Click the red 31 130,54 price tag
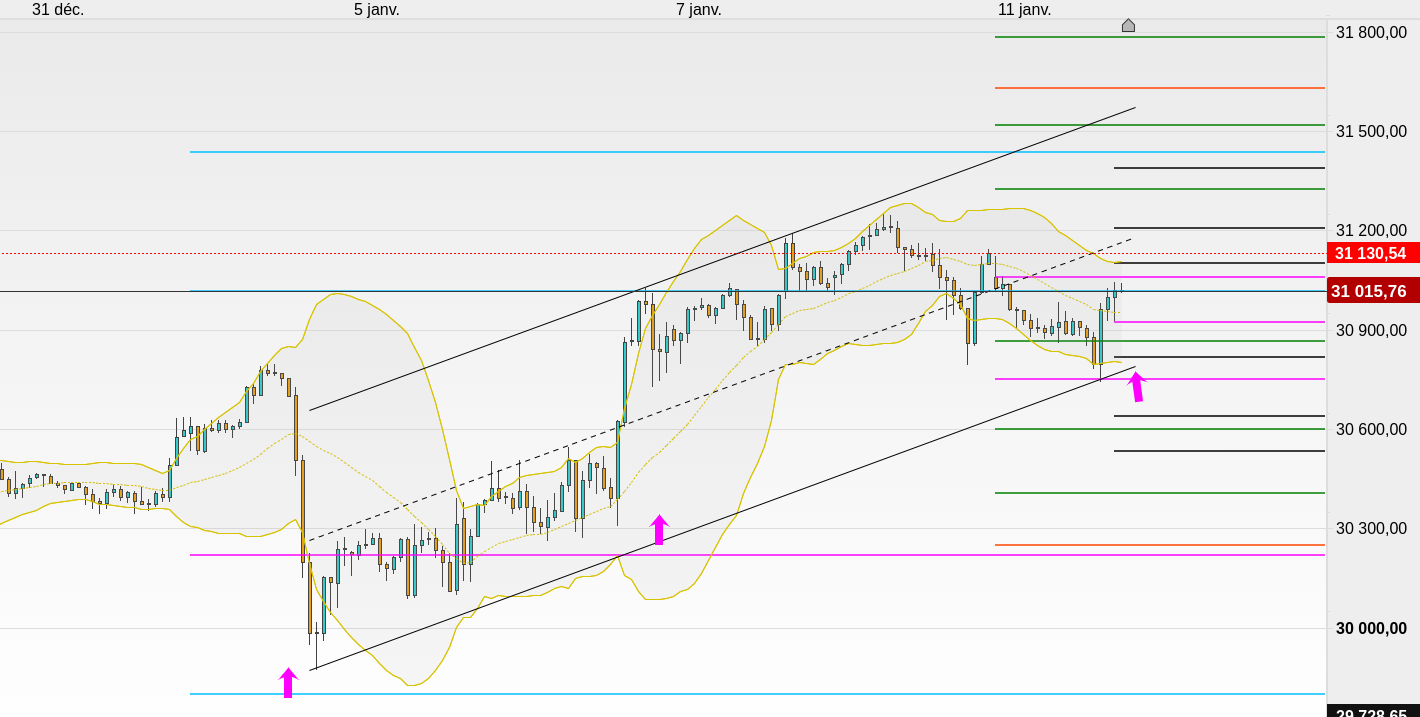 (x=1373, y=253)
